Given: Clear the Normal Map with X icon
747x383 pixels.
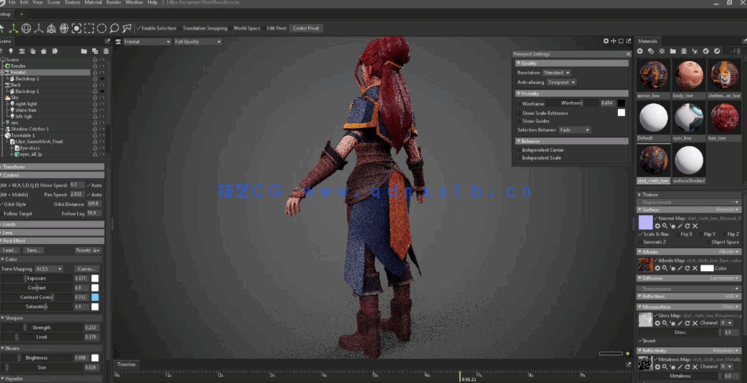Looking at the screenshot, I should tap(695, 226).
